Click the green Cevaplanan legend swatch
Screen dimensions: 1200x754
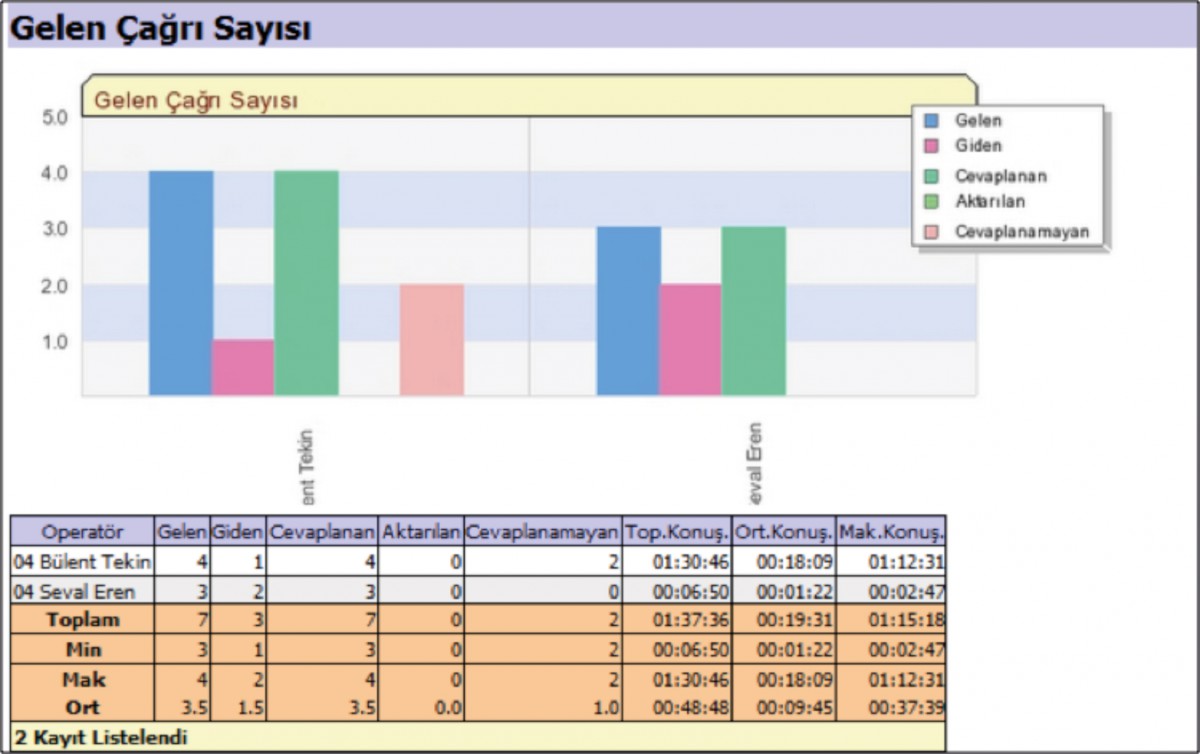[x=931, y=176]
